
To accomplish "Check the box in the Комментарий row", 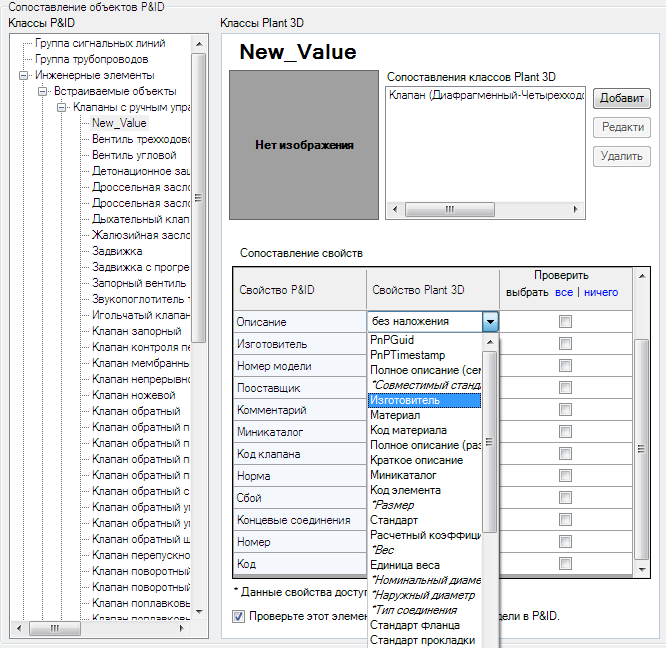I will [x=565, y=410].
